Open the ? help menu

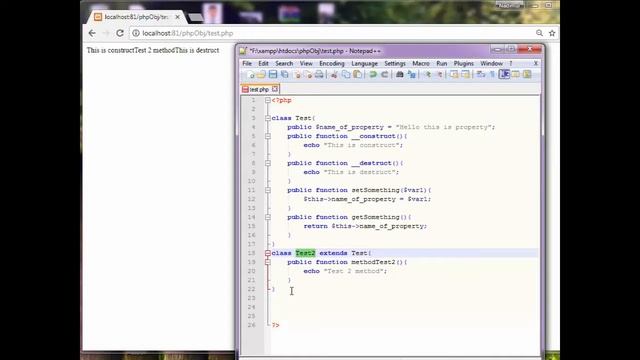pos(511,63)
